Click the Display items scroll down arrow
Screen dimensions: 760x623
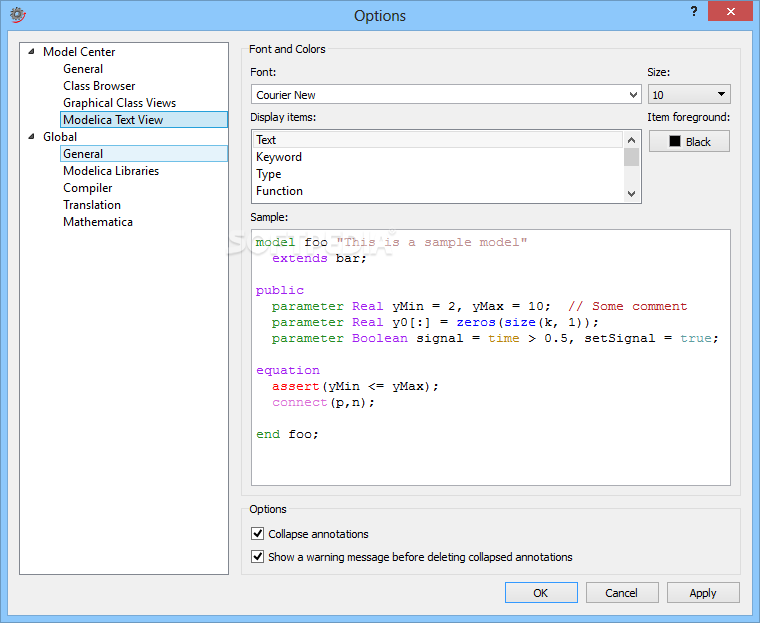point(631,193)
